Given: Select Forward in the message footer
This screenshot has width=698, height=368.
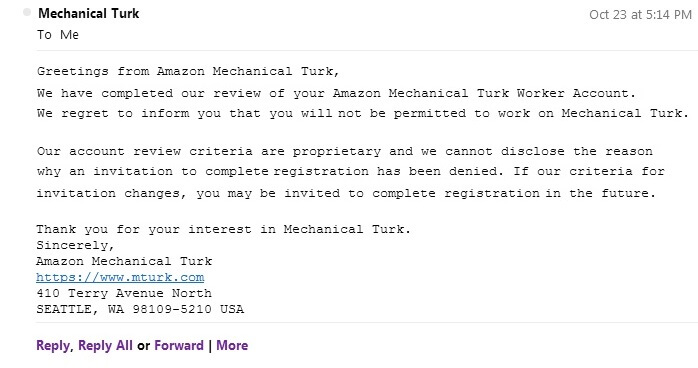Looking at the screenshot, I should (179, 345).
